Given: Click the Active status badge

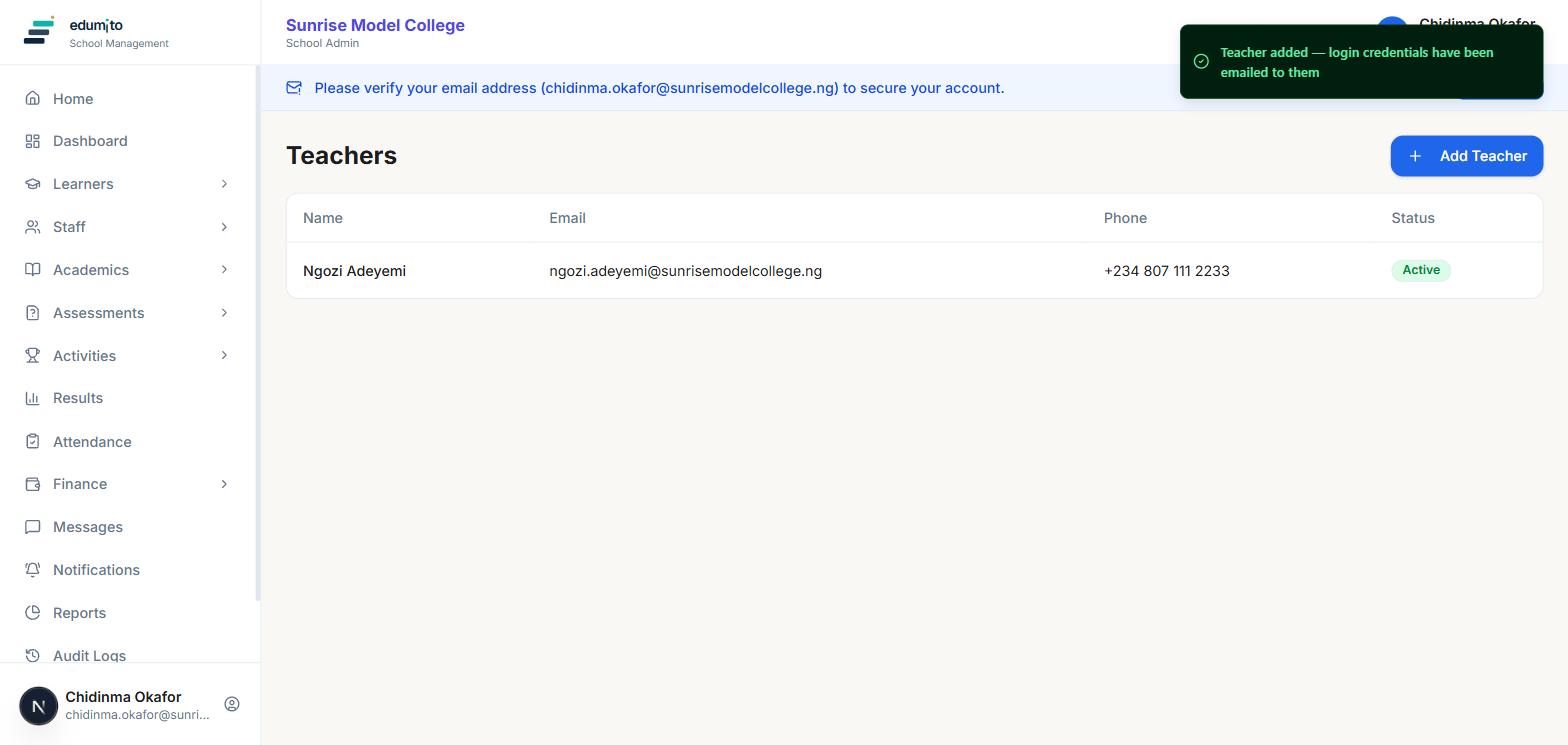Looking at the screenshot, I should tap(1421, 270).
